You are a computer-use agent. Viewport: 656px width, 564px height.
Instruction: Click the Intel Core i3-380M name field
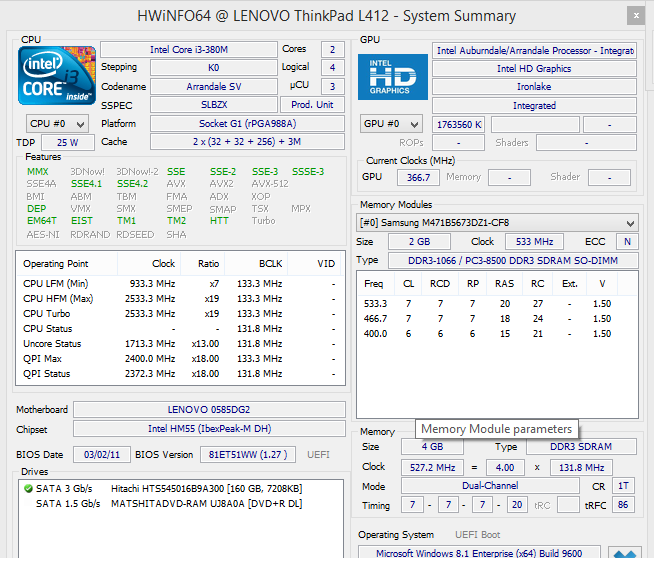[189, 49]
